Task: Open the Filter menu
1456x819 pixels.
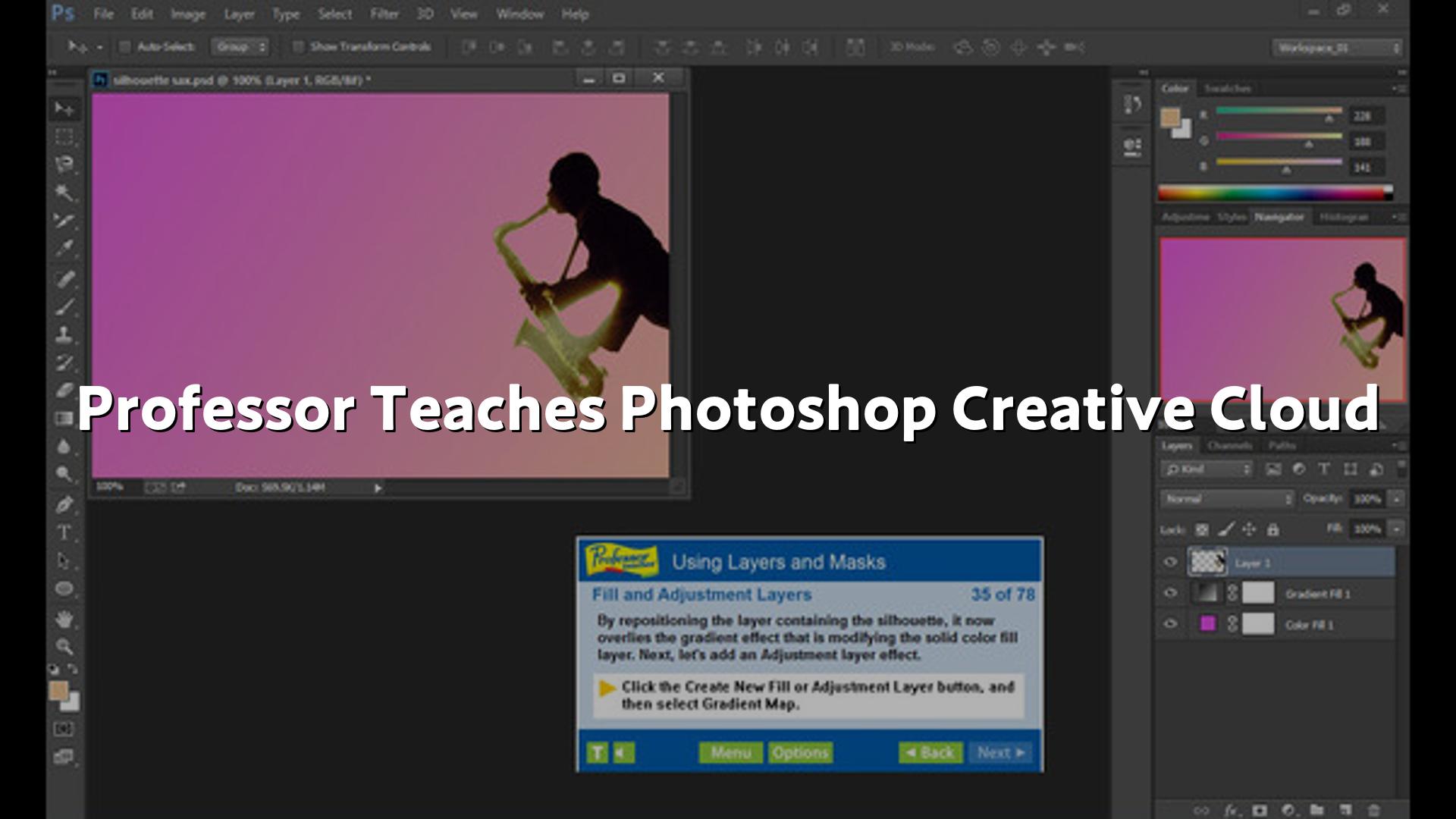Action: pyautogui.click(x=384, y=14)
